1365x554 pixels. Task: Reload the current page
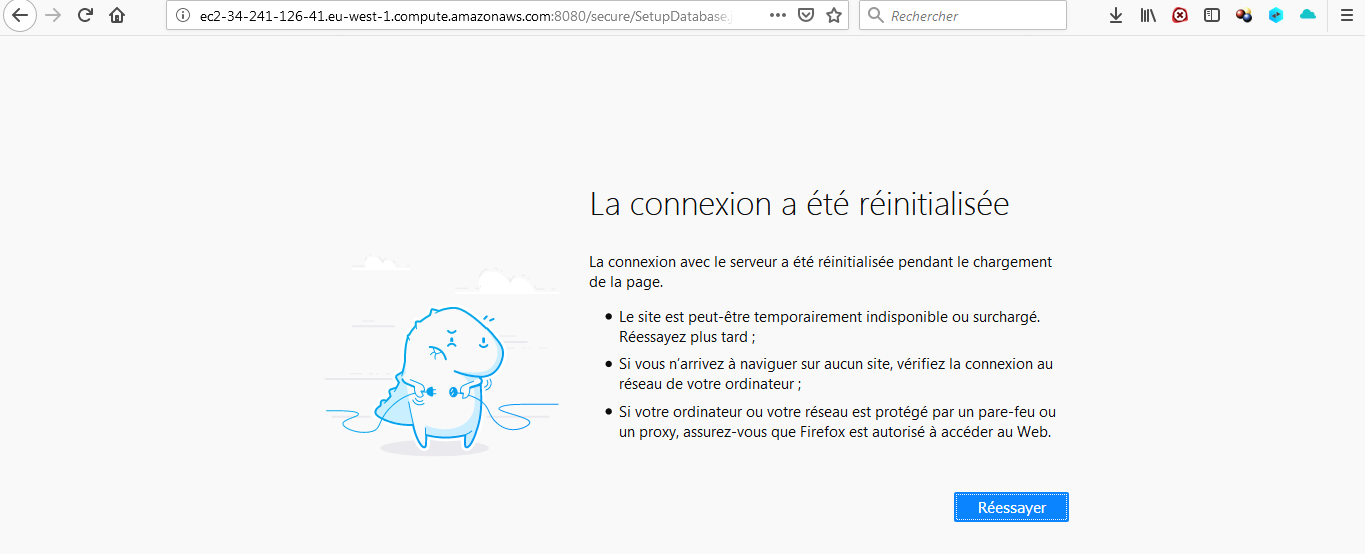pos(85,16)
